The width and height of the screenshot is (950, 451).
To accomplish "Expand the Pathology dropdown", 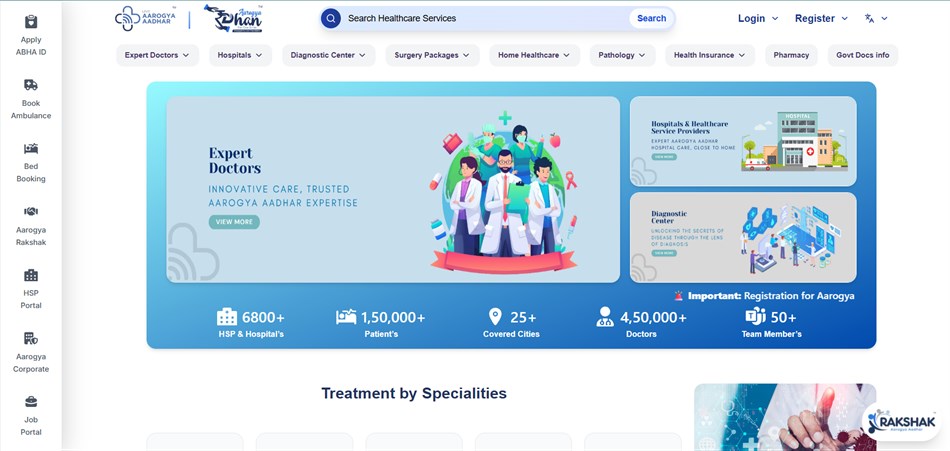I will coord(622,55).
